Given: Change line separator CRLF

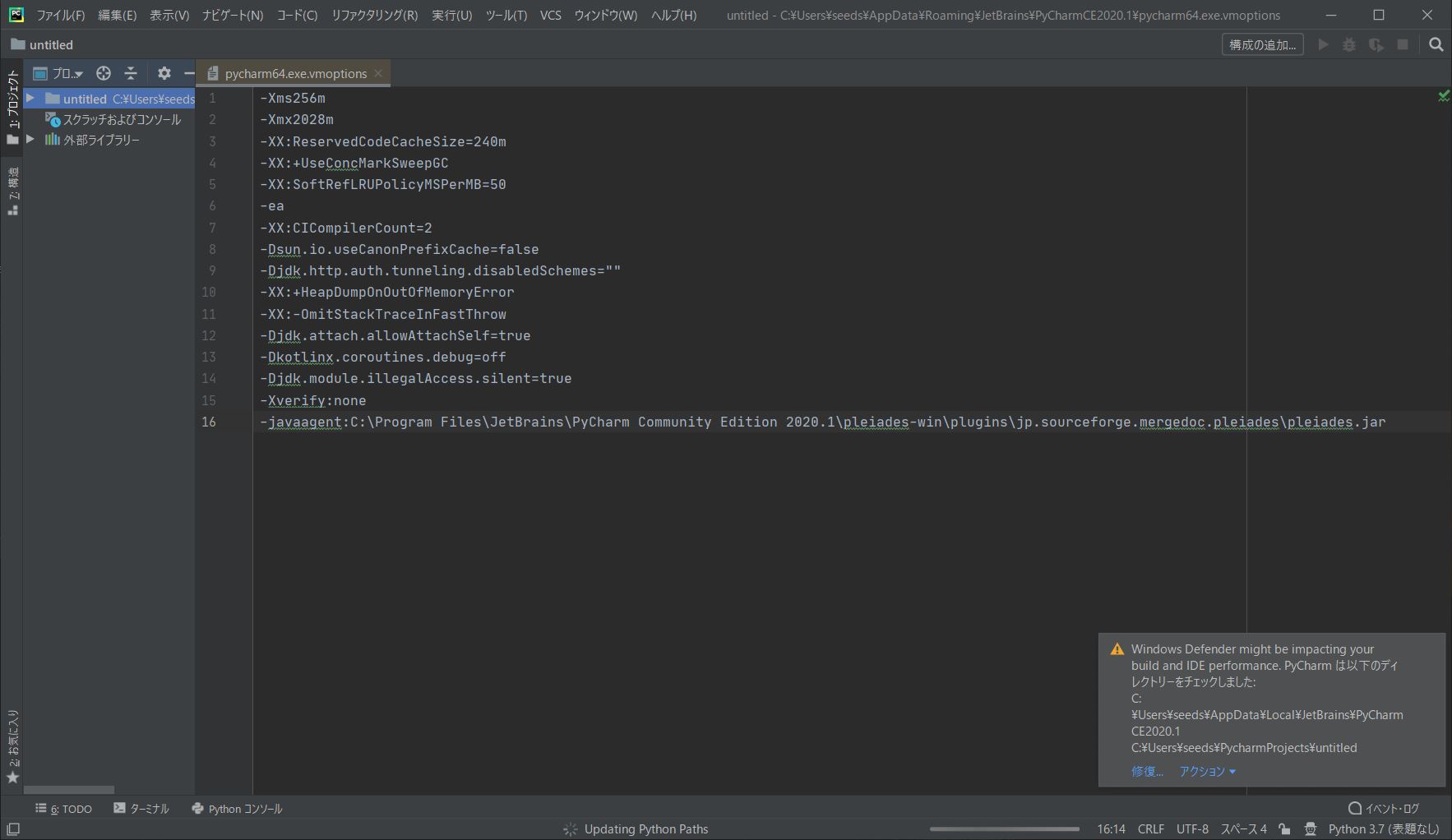Looking at the screenshot, I should pos(1150,829).
